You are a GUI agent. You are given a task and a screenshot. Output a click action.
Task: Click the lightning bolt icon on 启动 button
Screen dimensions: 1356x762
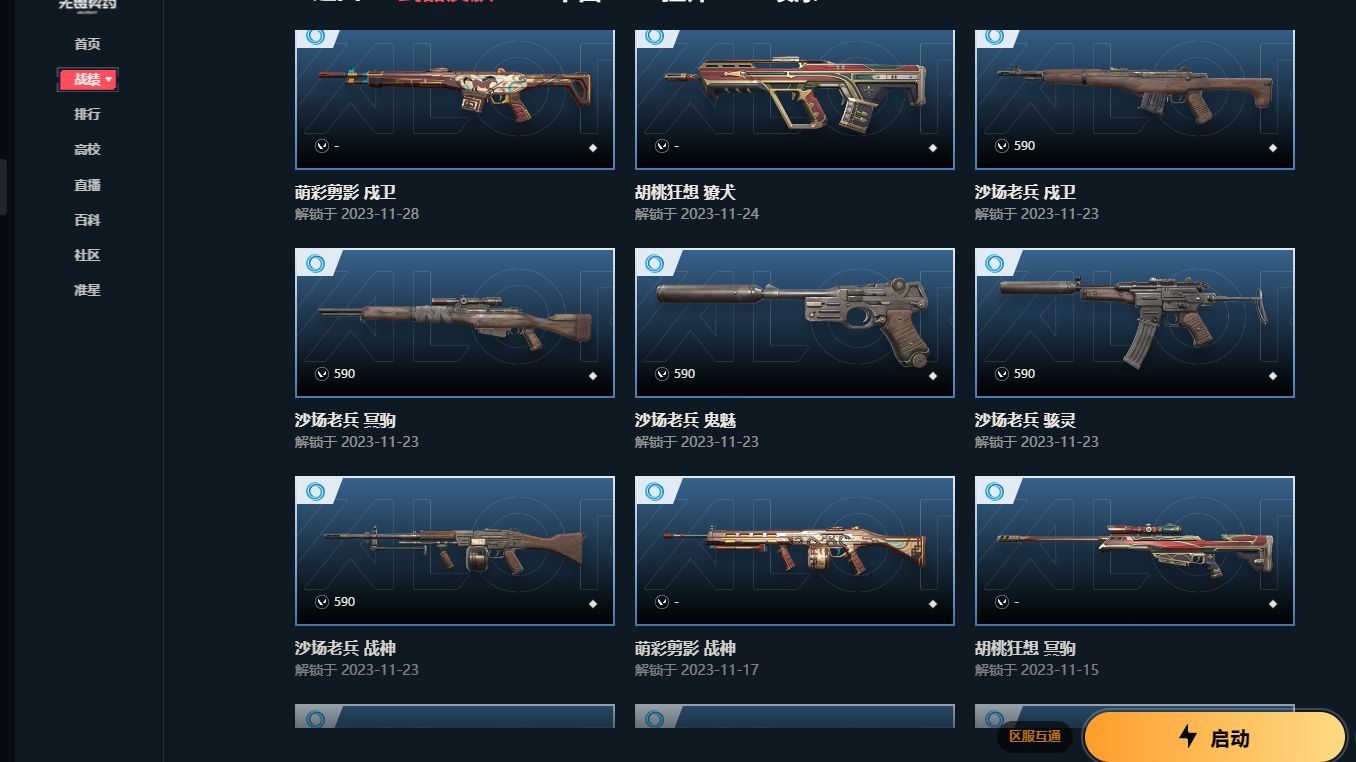pos(1188,737)
